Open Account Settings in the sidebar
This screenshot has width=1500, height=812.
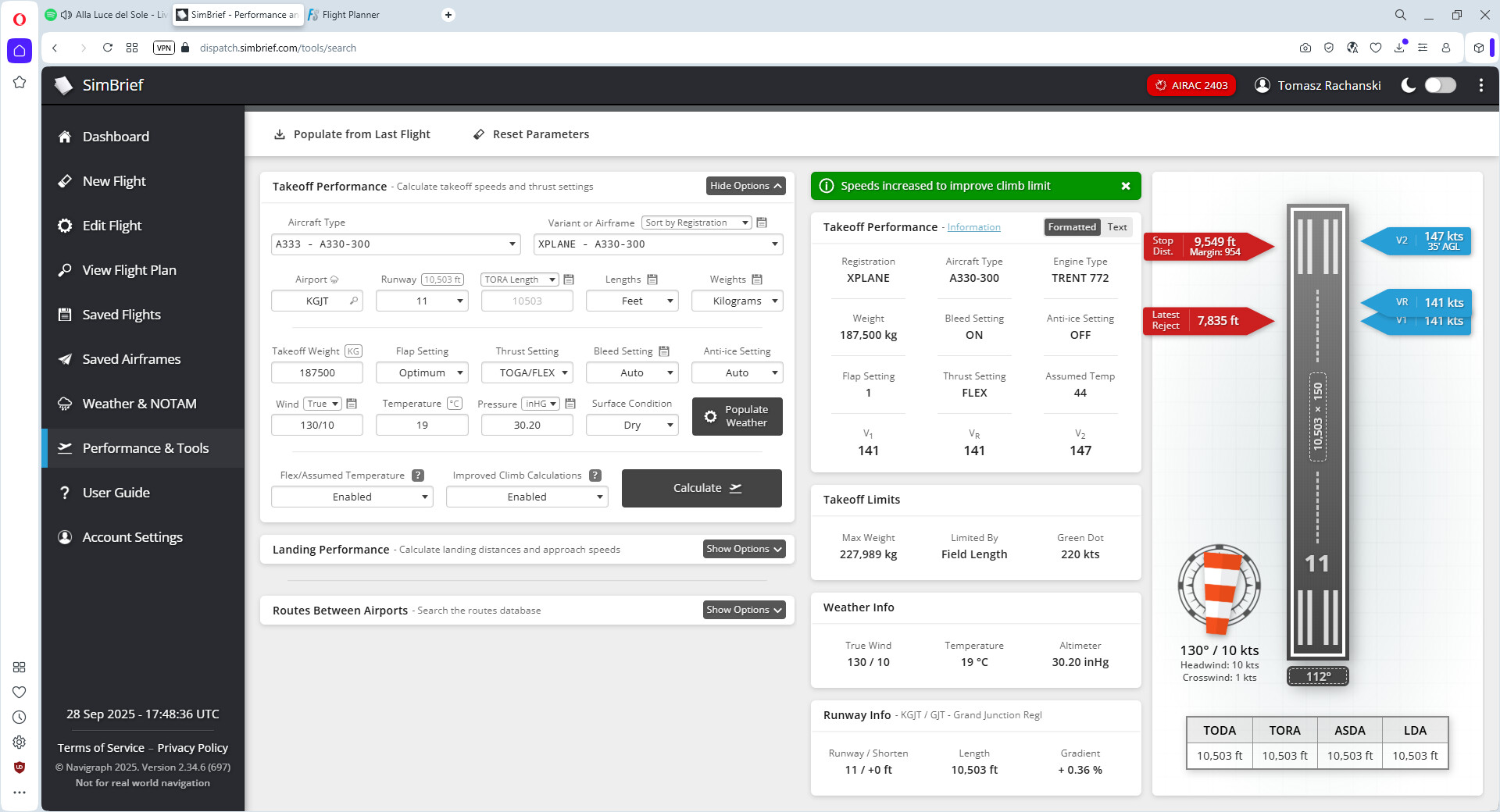[x=143, y=537]
